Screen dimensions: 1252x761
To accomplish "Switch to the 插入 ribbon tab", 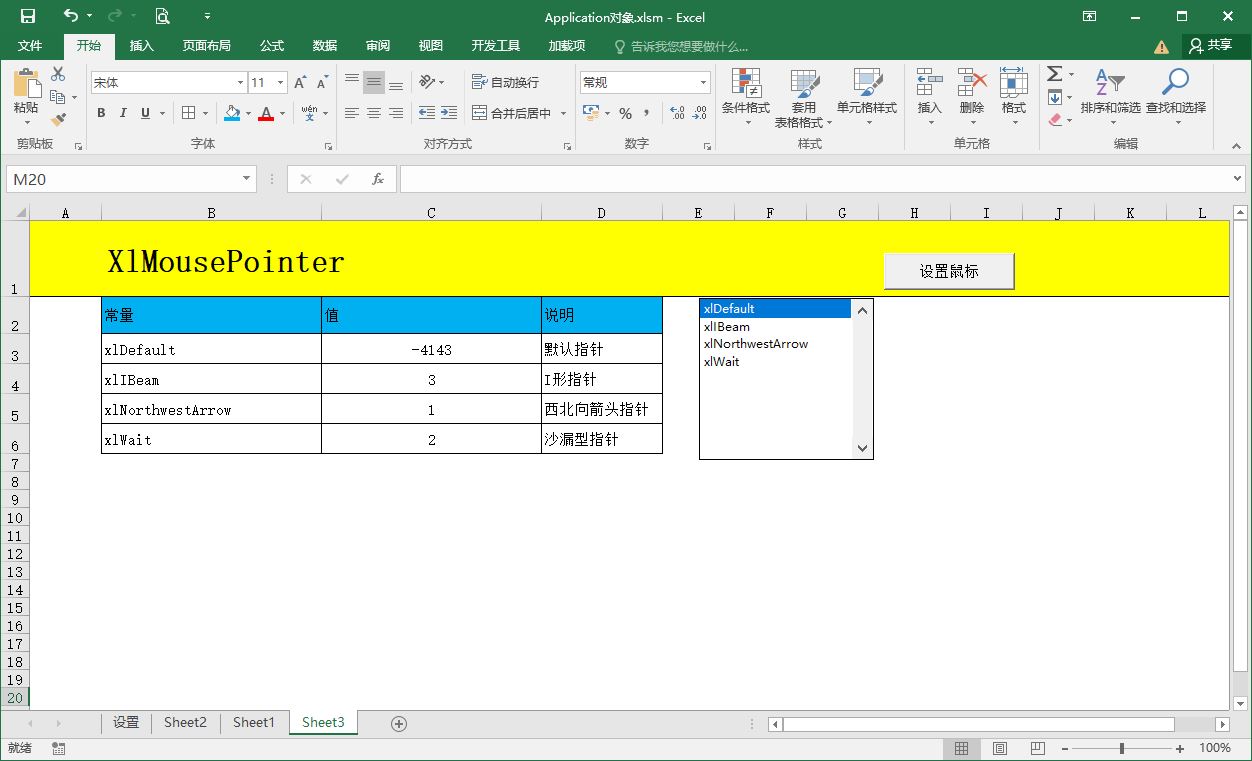I will coord(142,44).
